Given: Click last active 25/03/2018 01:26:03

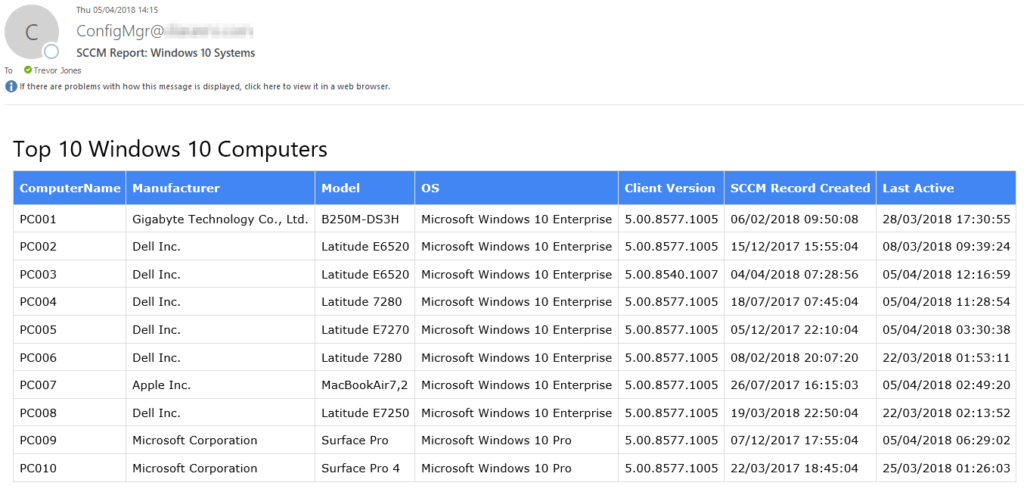Looking at the screenshot, I should coord(946,468).
